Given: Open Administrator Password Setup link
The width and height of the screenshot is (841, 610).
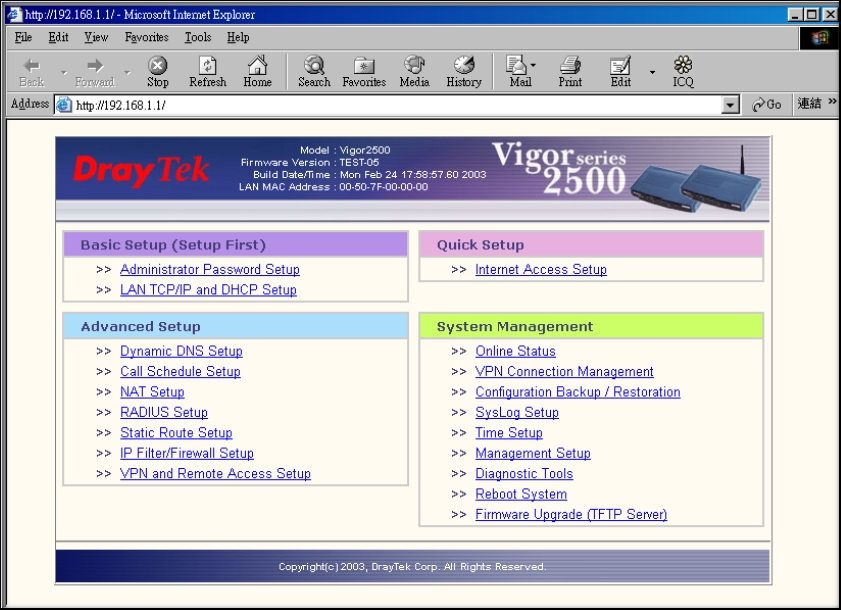Looking at the screenshot, I should 210,269.
